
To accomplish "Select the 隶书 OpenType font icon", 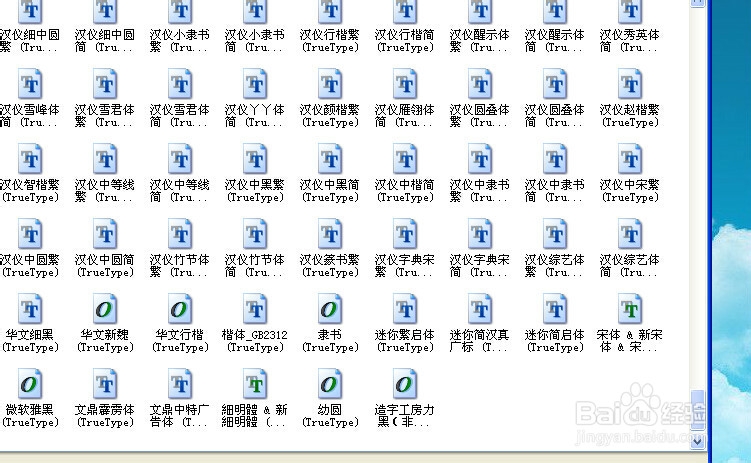I will tap(330, 309).
